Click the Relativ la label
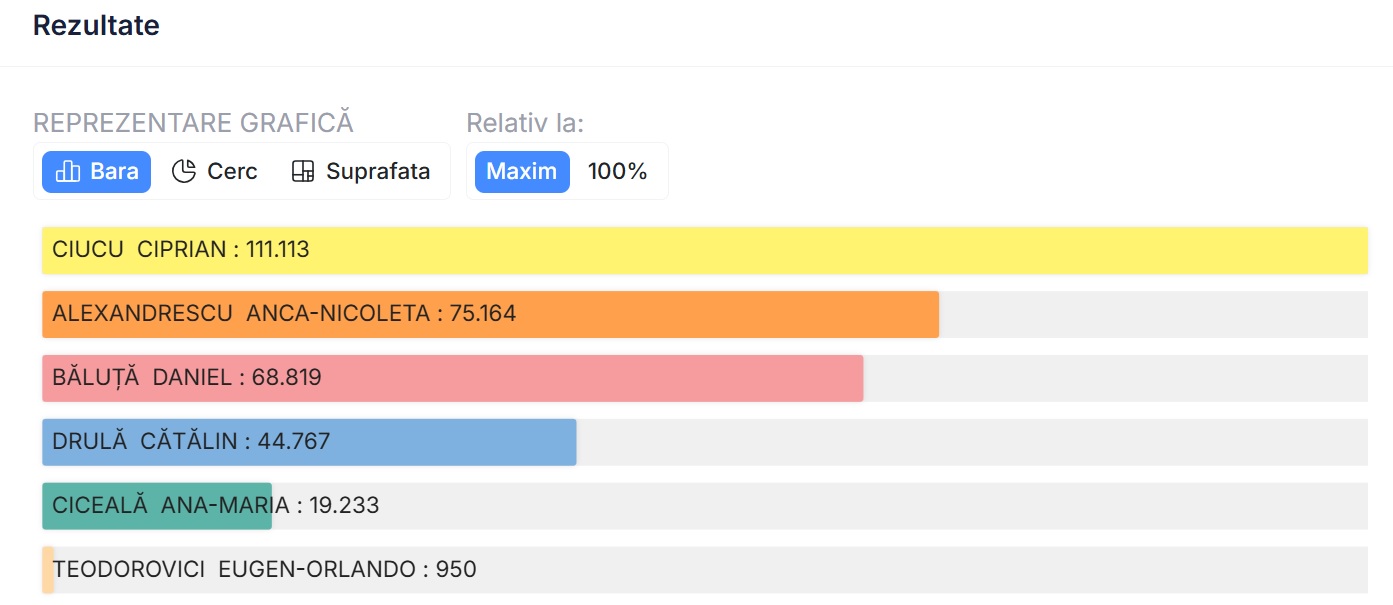This screenshot has width=1393, height=605. click(x=525, y=123)
